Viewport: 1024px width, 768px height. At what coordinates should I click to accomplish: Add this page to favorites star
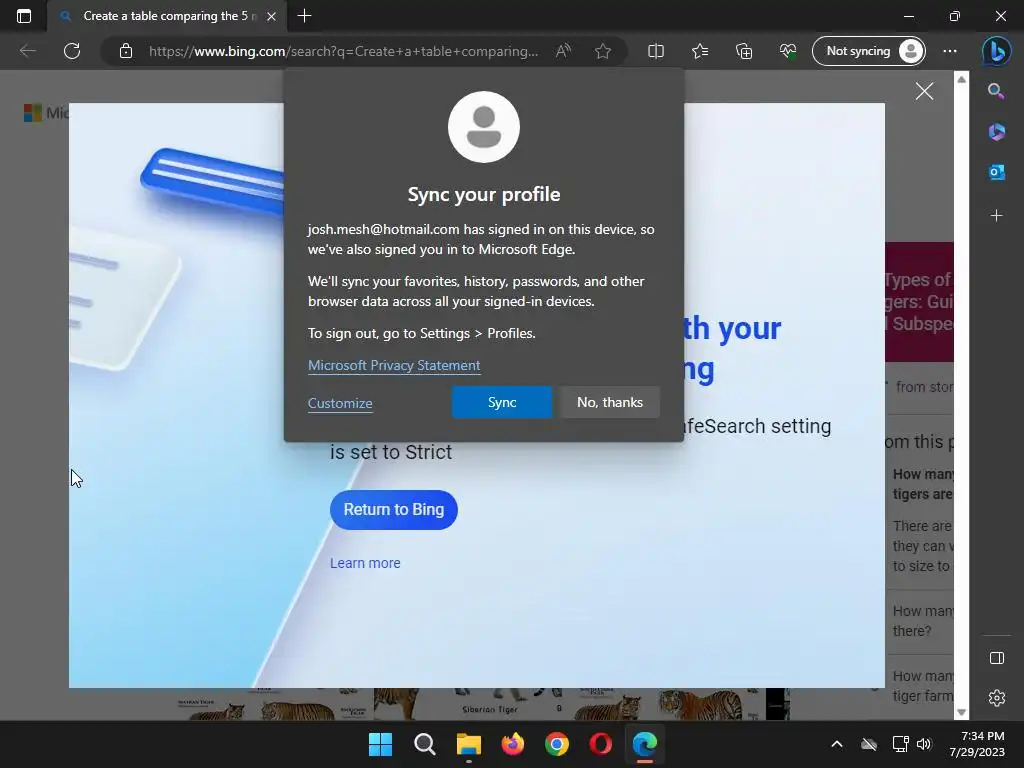pos(603,51)
